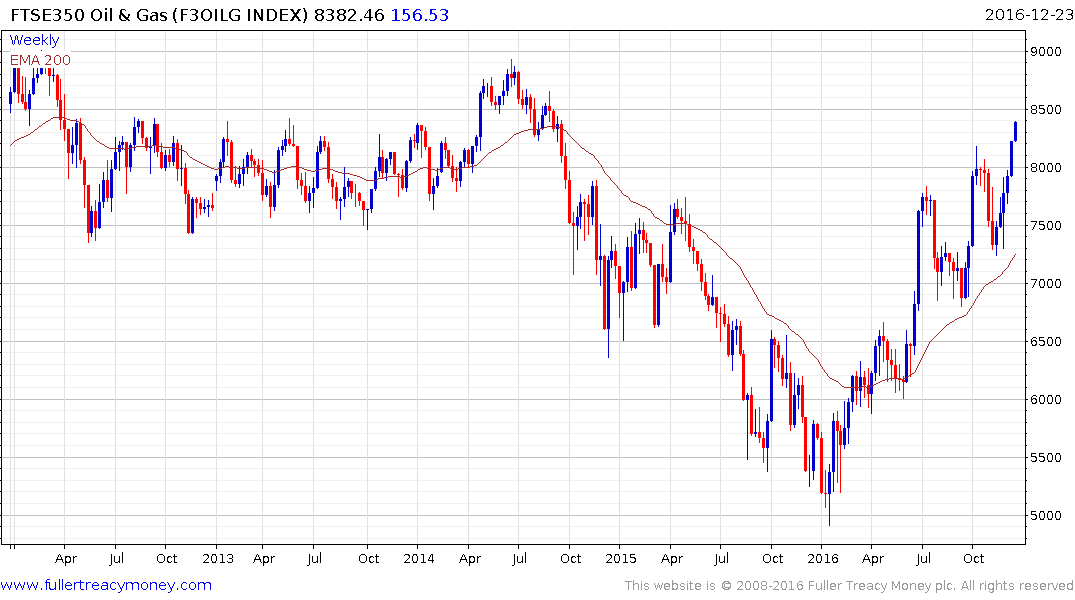The height and width of the screenshot is (600, 1075).
Task: Click the 2013 year label on time axis
Action: (218, 558)
